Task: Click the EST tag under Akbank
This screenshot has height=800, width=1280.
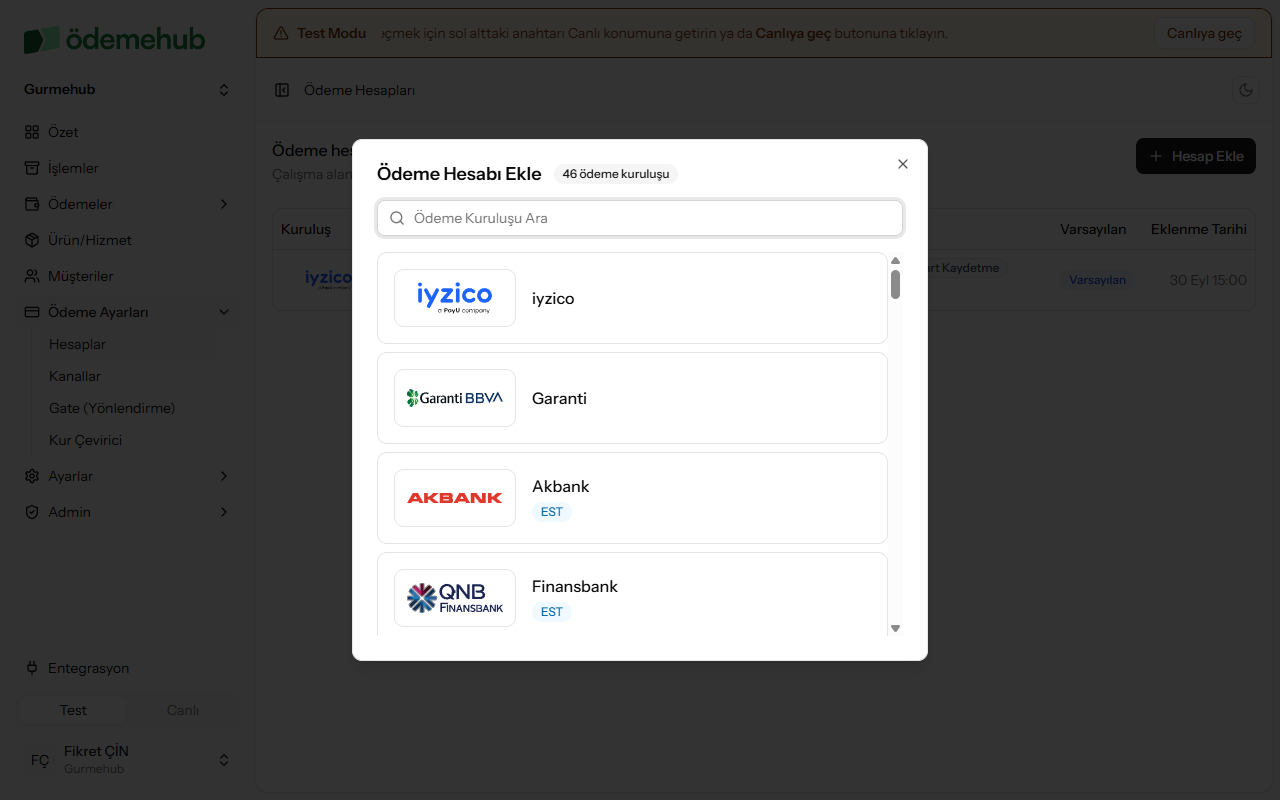Action: (x=552, y=512)
